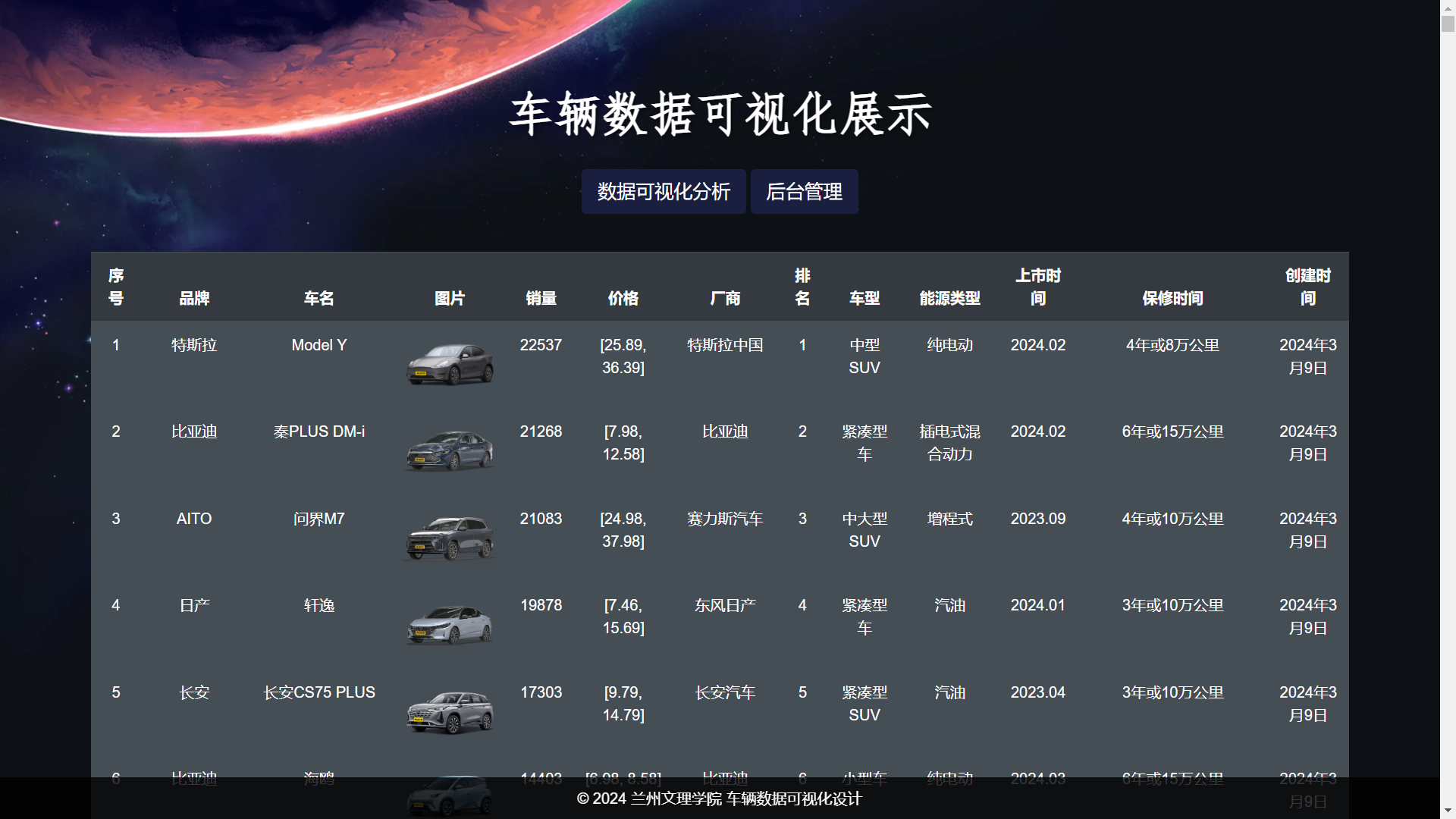This screenshot has width=1456, height=819.
Task: Open the 数据可视化分析 page
Action: point(664,191)
